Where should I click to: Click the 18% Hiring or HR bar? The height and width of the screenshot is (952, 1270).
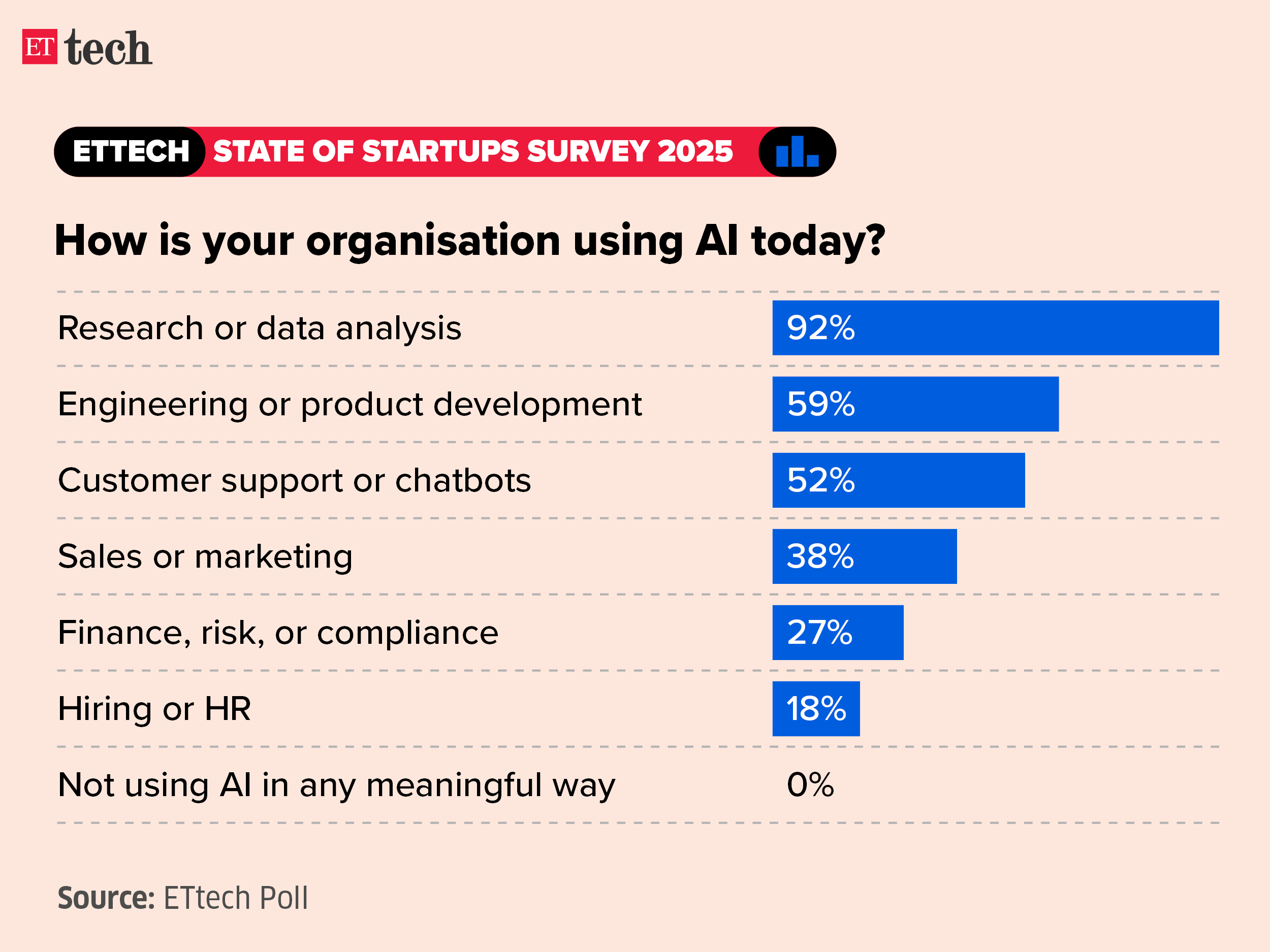point(816,709)
